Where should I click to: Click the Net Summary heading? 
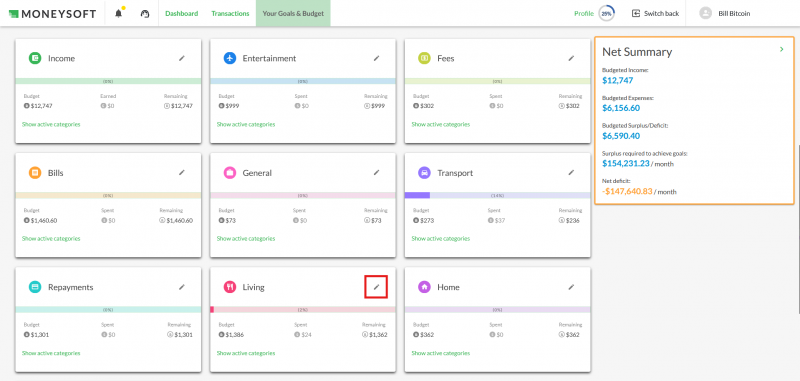tap(637, 52)
